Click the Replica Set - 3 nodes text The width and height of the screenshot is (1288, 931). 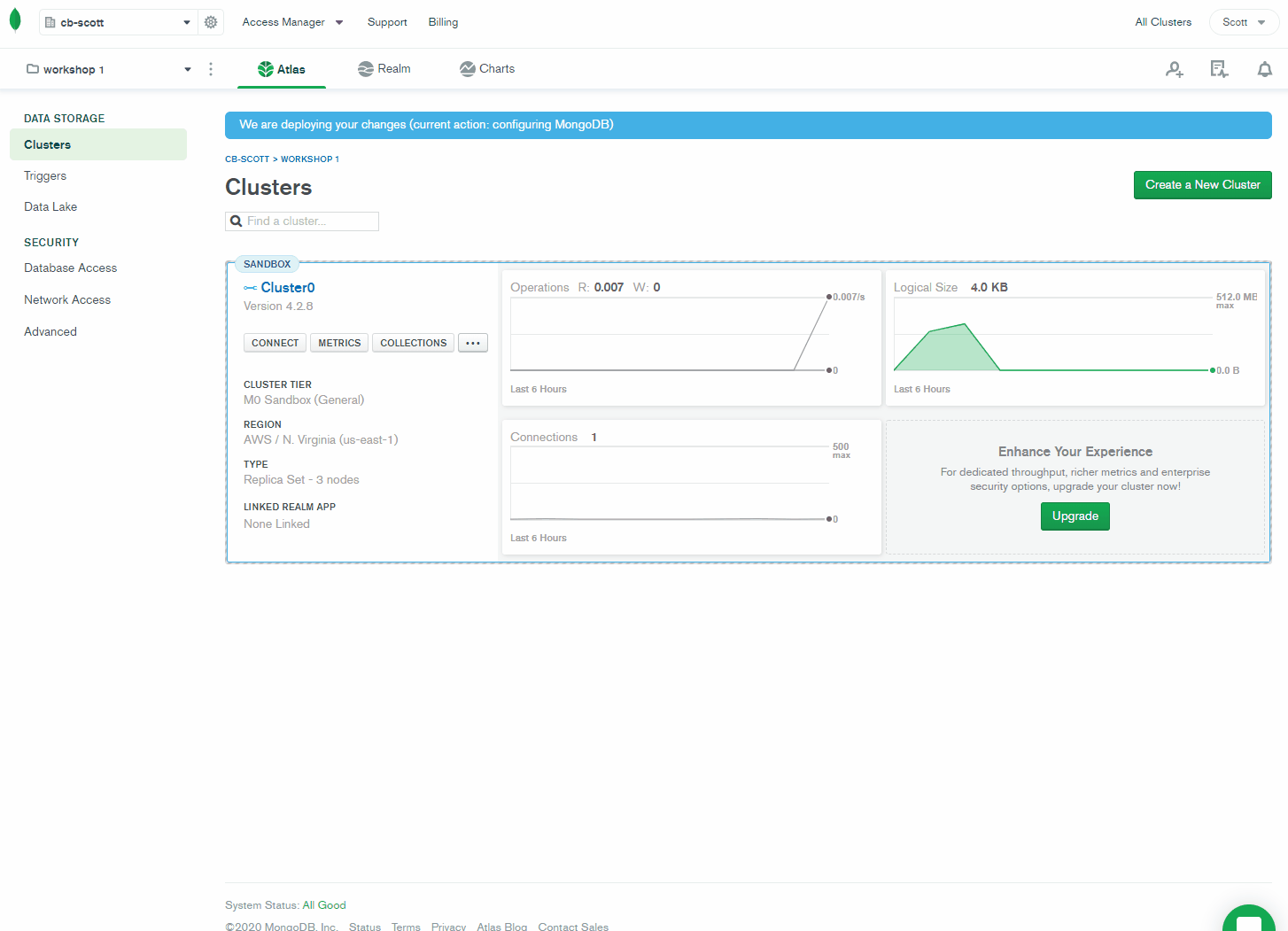point(301,480)
